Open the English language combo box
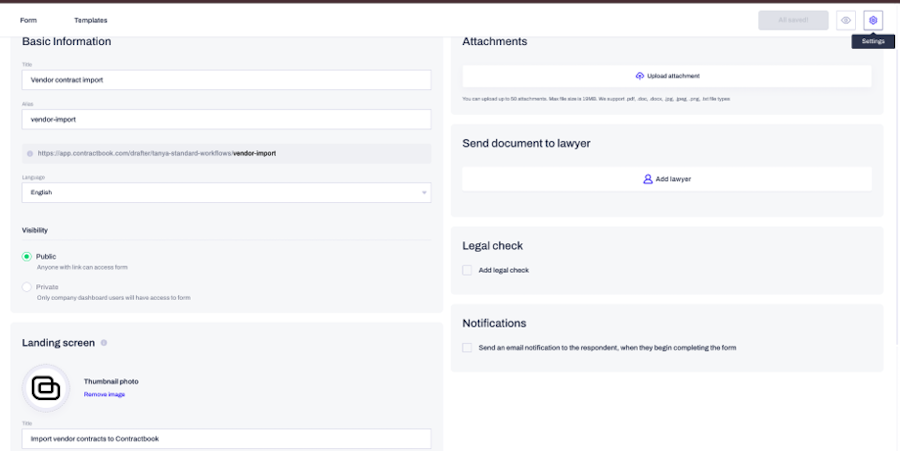The width and height of the screenshot is (900, 451). click(226, 193)
